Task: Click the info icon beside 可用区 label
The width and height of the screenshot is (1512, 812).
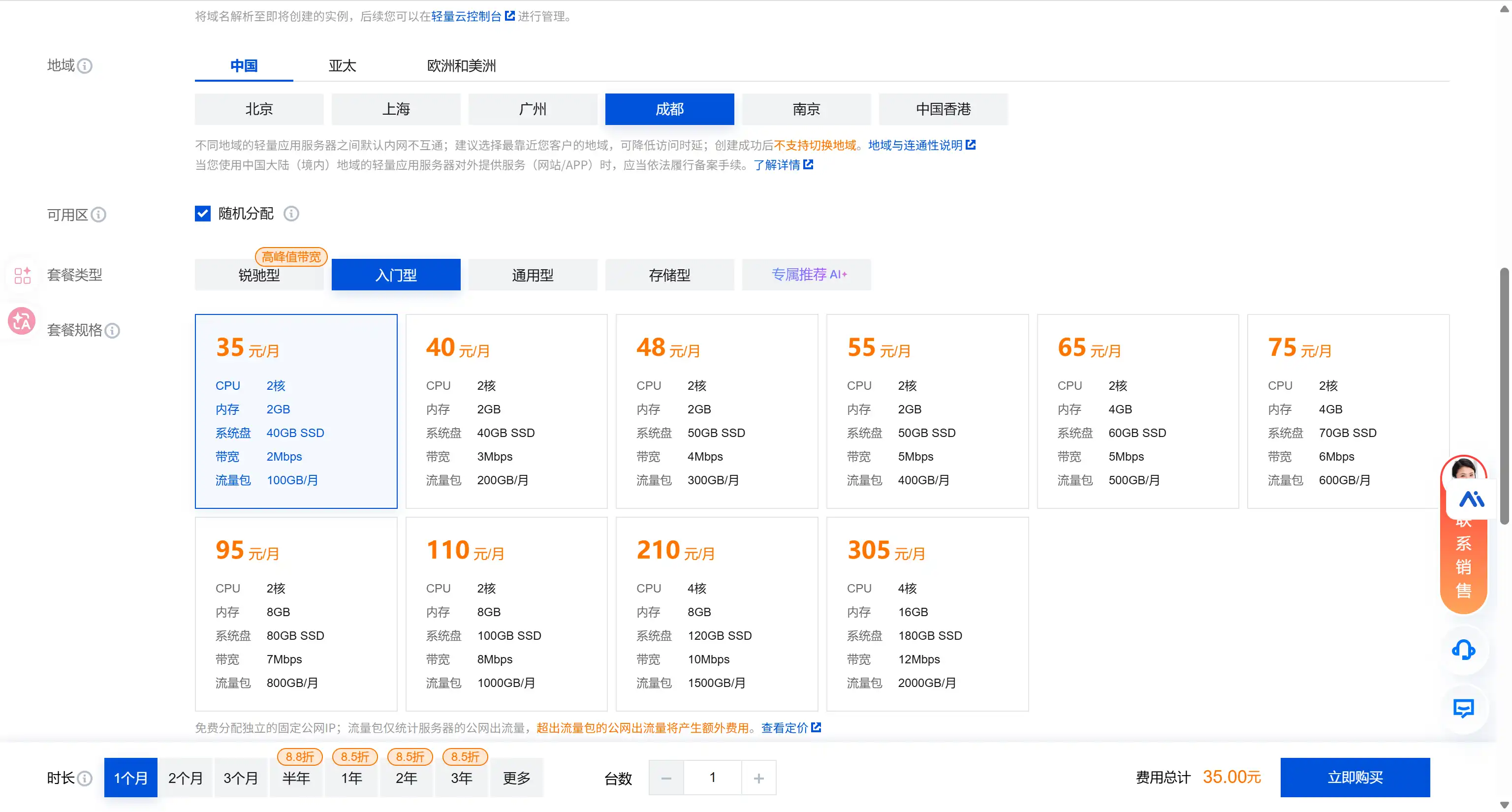Action: 98,215
